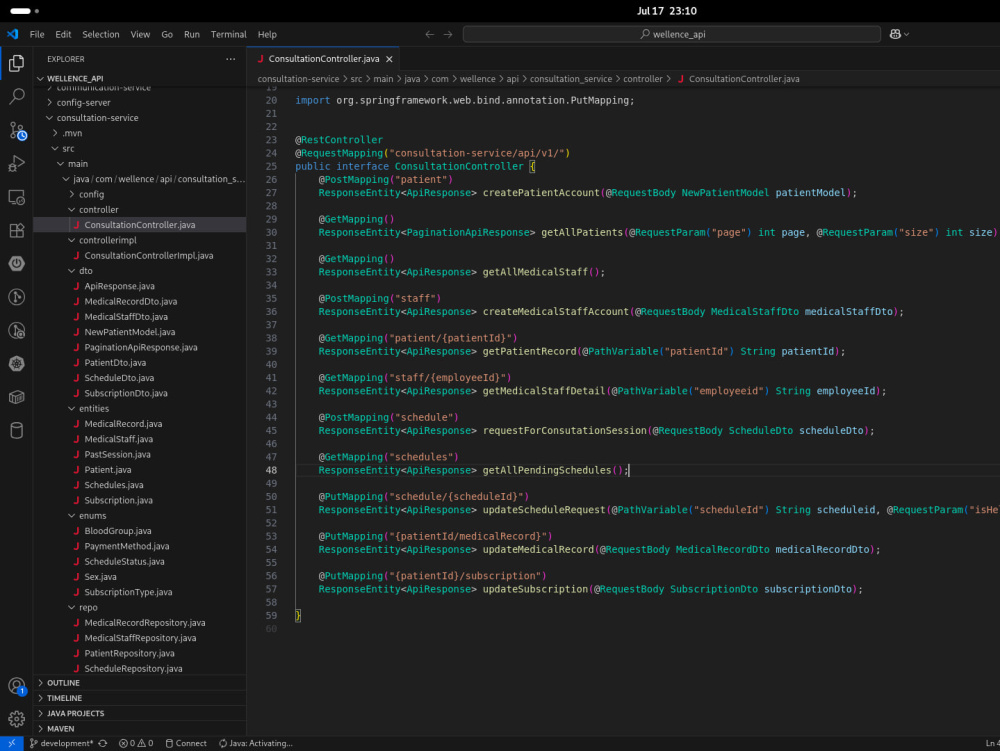Click the synchronize changes icon in status bar

coord(103,743)
